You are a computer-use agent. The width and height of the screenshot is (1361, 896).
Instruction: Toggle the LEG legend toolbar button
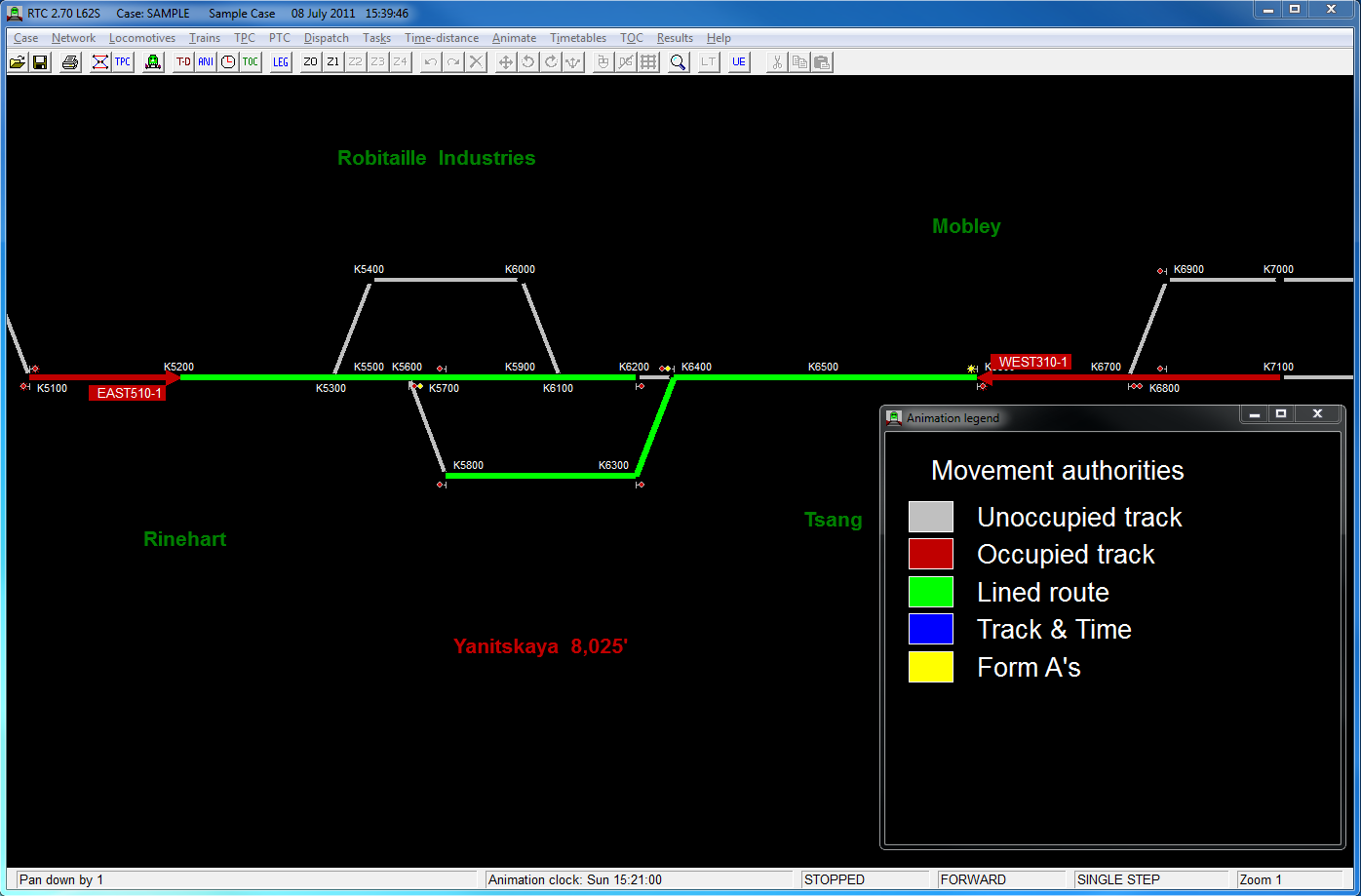281,62
